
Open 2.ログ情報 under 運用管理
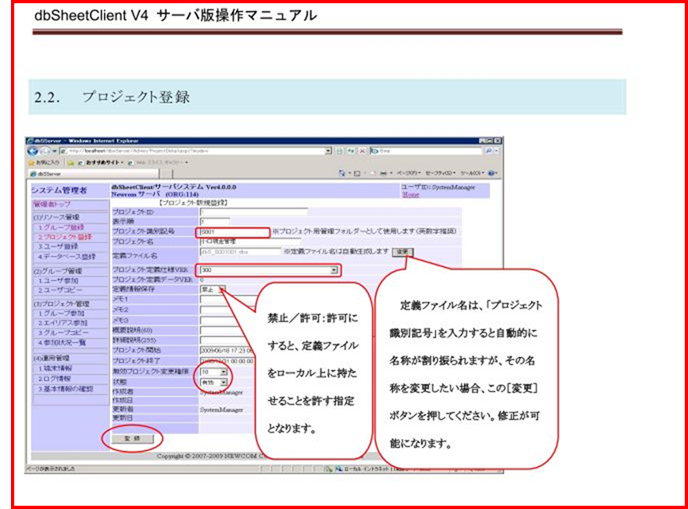[x=54, y=379]
